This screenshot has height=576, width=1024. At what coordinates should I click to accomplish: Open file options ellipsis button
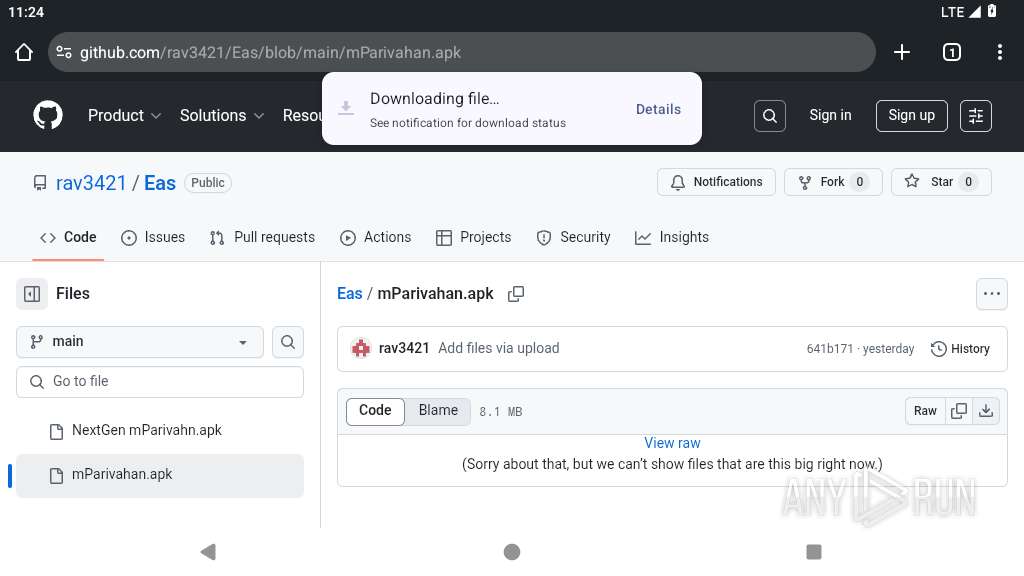click(x=991, y=294)
